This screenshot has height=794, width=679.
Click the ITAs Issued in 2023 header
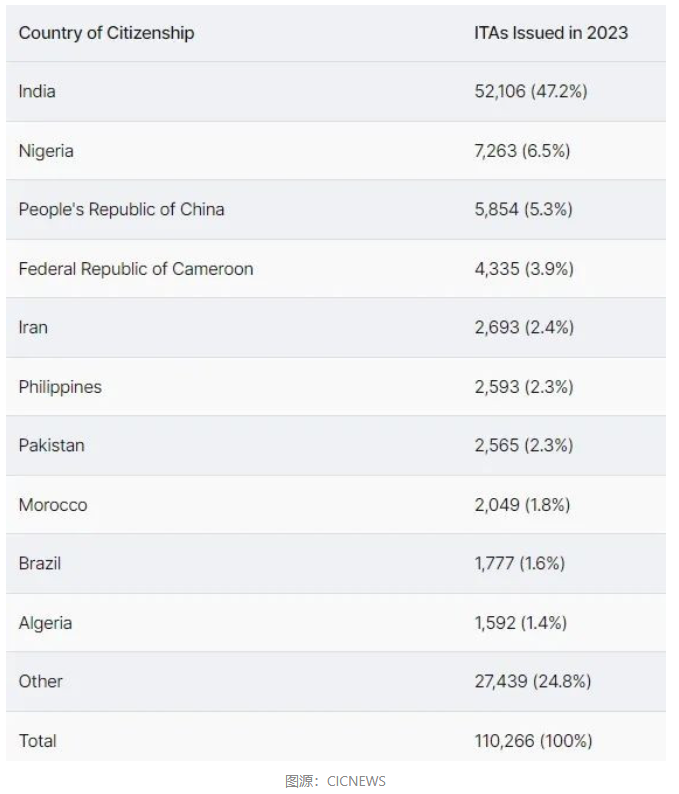coord(551,33)
